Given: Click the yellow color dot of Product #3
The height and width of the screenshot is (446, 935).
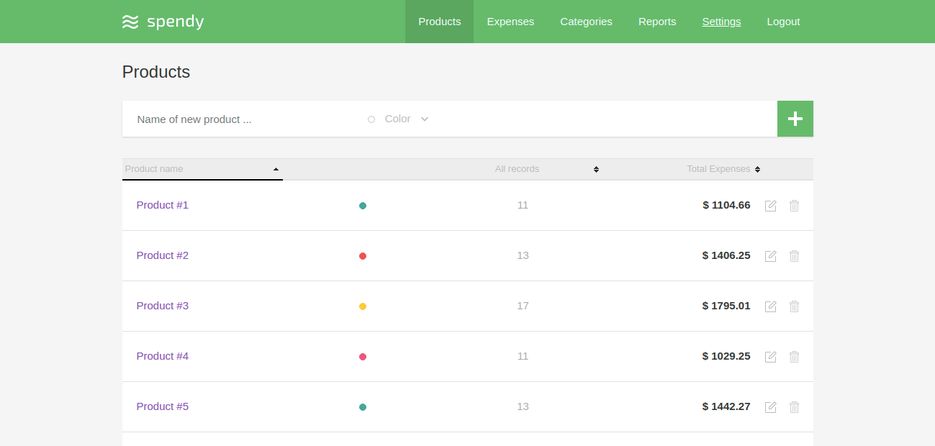Looking at the screenshot, I should coord(363,306).
